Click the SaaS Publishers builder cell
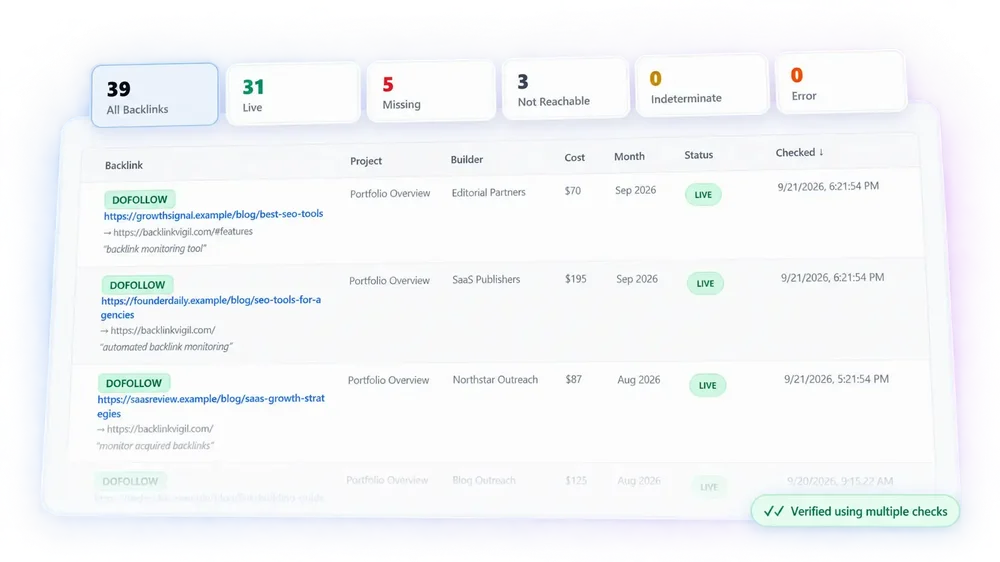1000x562 pixels. click(486, 279)
